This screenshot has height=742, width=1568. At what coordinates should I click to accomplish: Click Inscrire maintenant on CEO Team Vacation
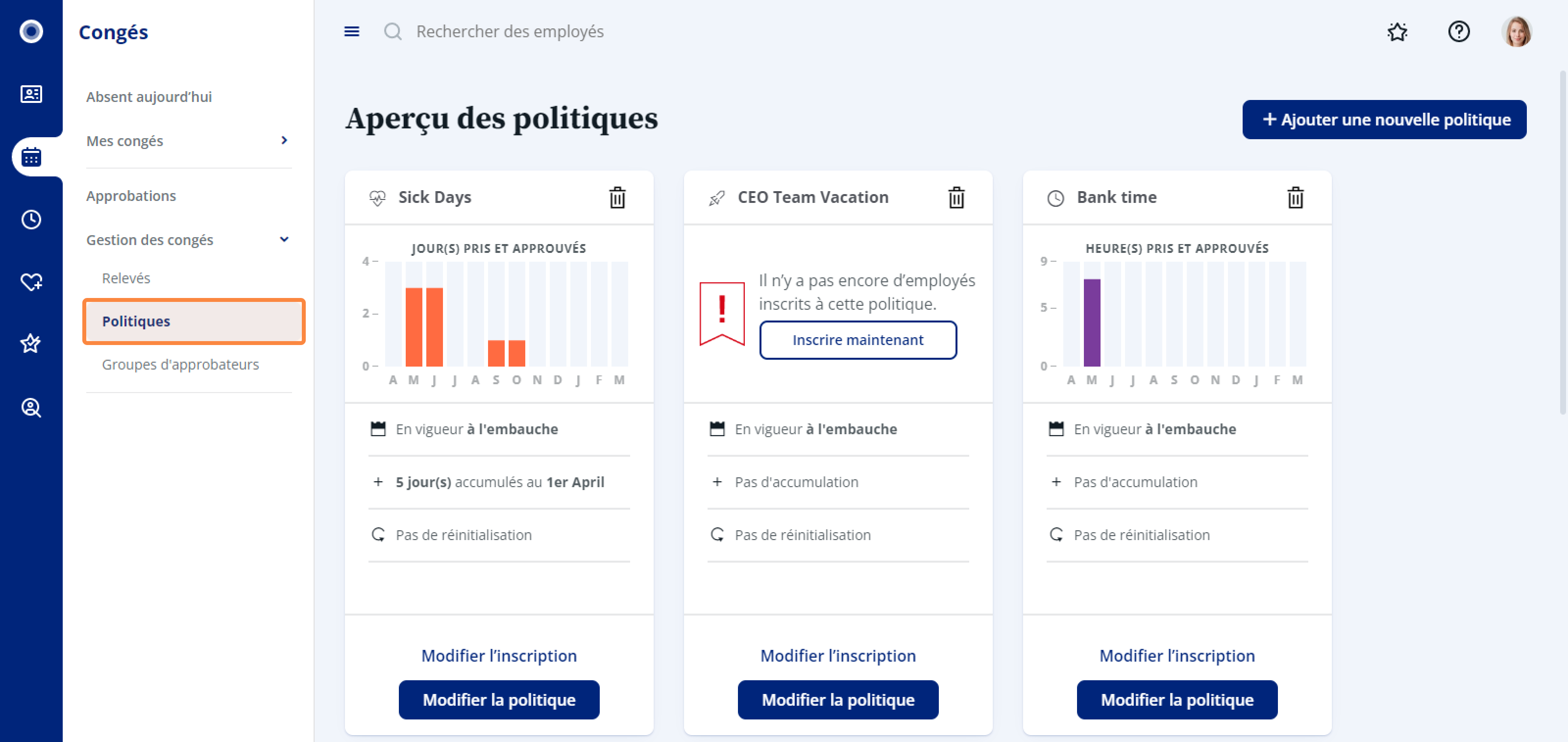(857, 340)
